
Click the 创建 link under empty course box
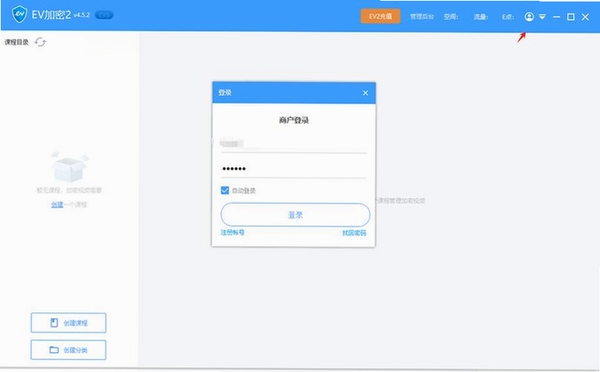pos(57,205)
